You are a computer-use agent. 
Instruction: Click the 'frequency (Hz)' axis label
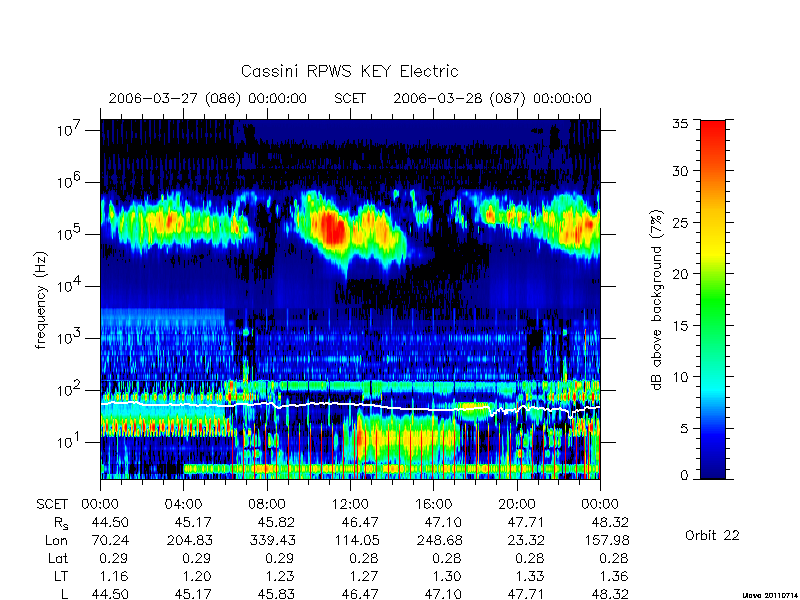[x=41, y=300]
